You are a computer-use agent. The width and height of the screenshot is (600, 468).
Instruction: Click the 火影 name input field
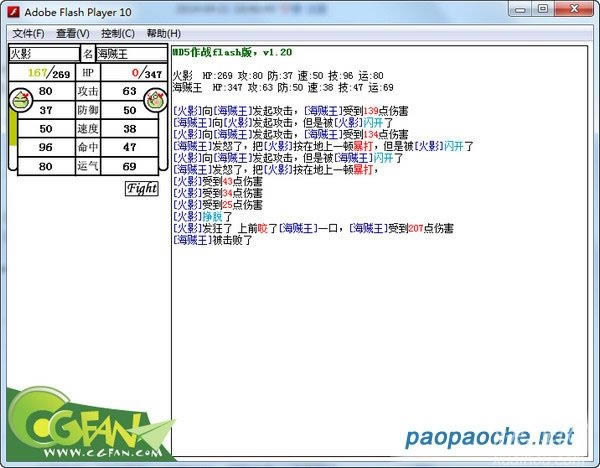(42, 54)
